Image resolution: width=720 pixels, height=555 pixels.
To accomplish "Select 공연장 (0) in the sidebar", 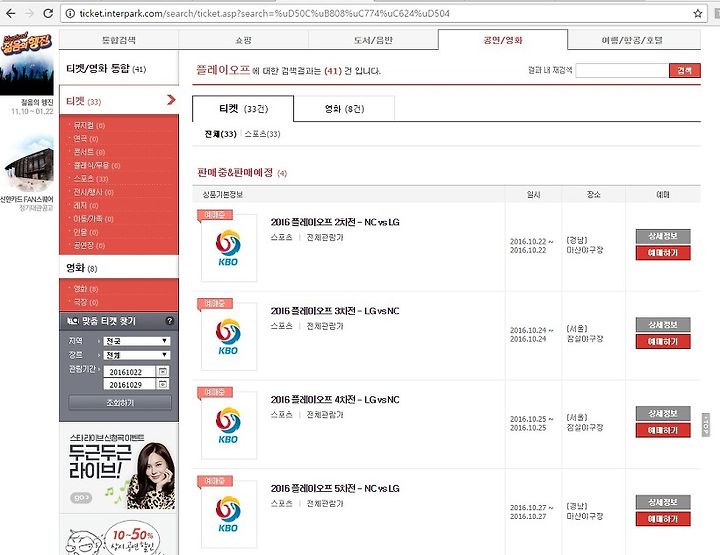I will (89, 246).
